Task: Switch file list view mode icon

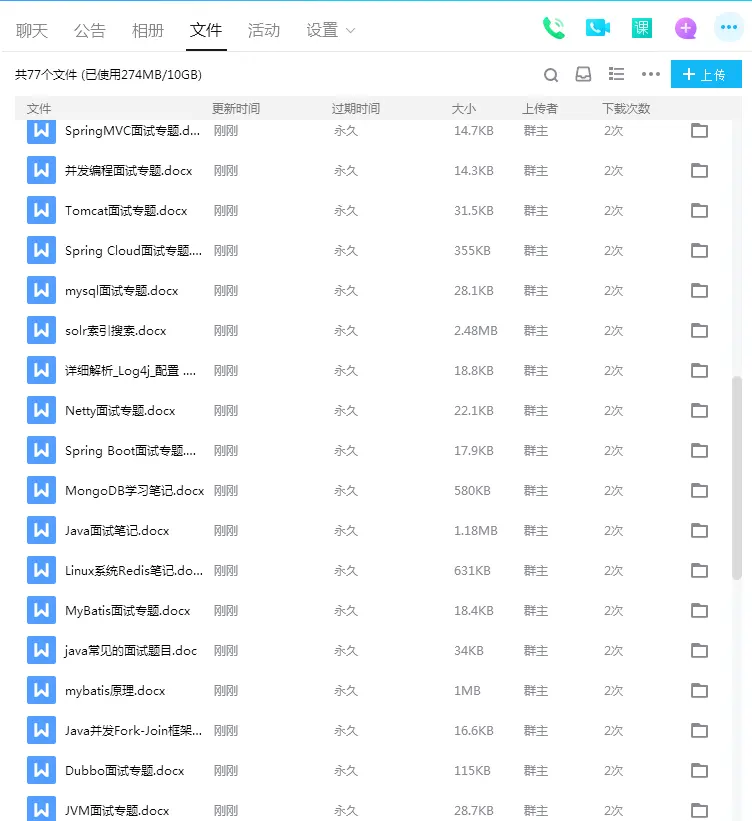Action: tap(616, 74)
